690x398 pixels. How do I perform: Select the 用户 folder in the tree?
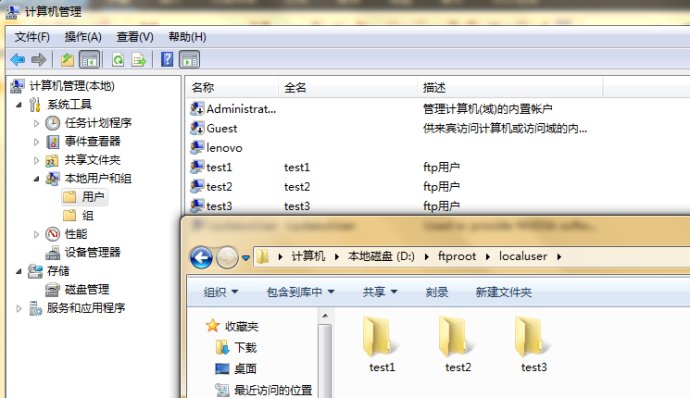(84, 197)
